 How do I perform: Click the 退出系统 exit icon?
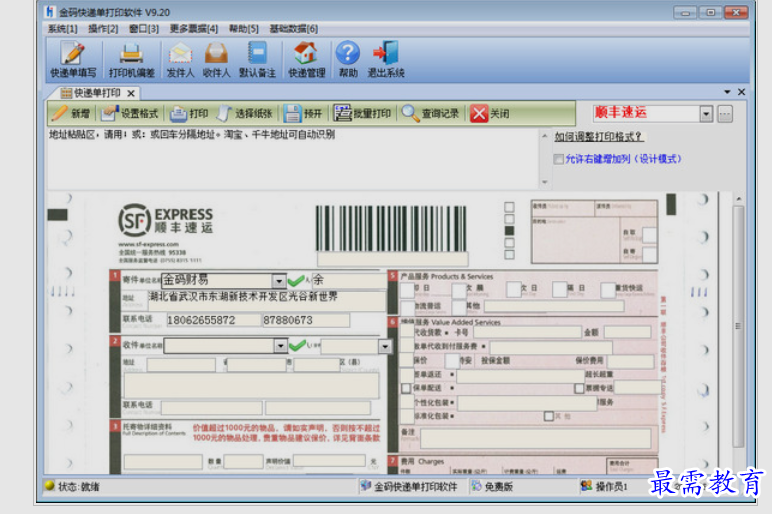coord(386,60)
